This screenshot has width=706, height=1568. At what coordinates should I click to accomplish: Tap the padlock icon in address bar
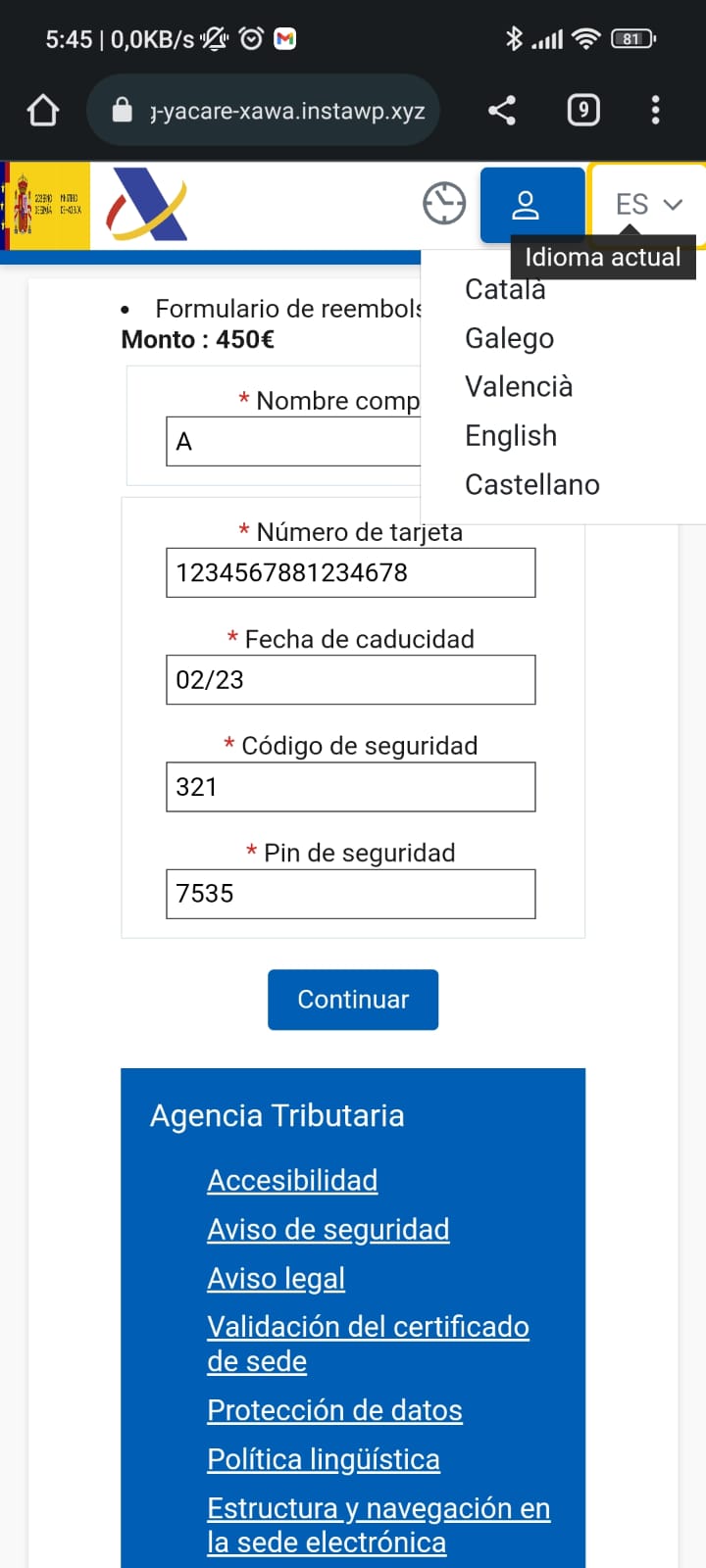[x=122, y=110]
